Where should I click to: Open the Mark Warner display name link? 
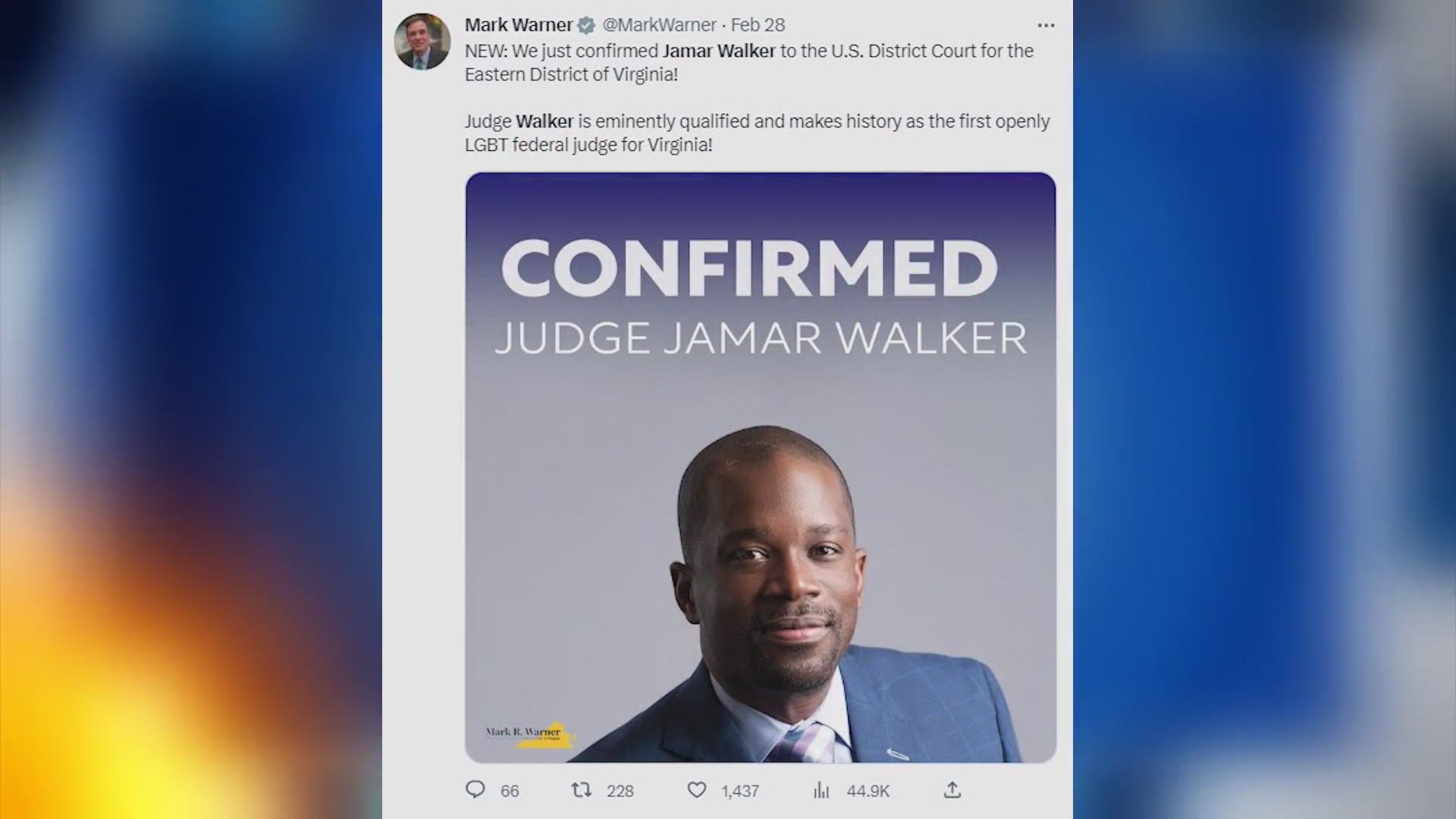pos(519,25)
